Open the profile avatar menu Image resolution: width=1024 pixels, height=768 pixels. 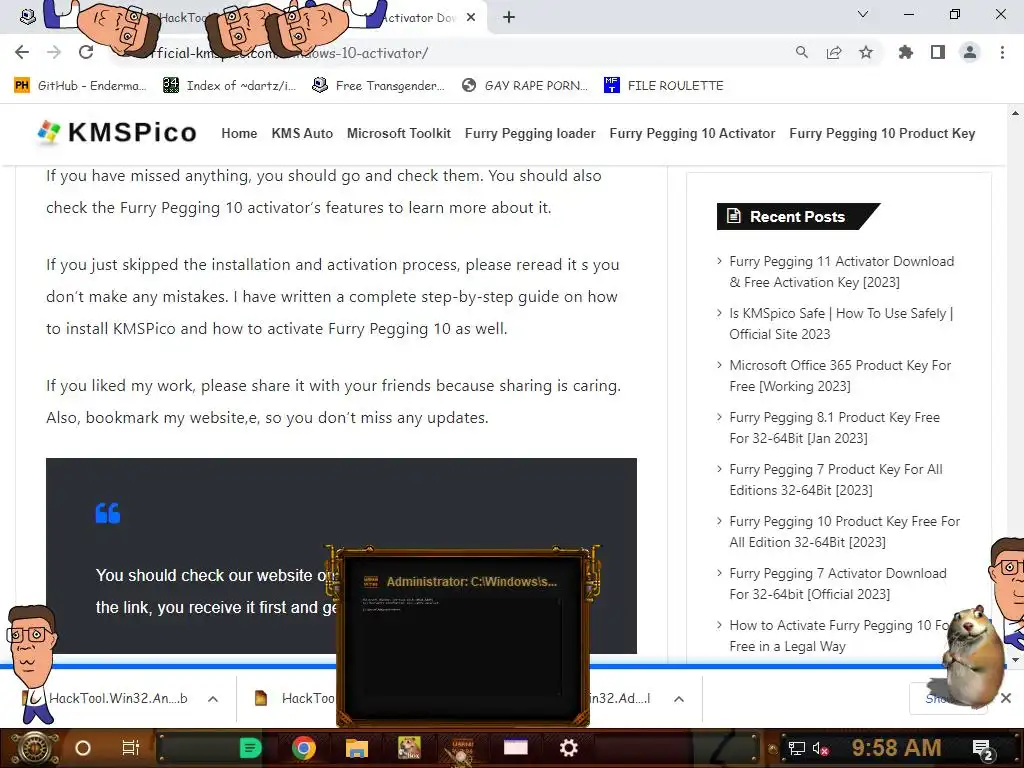[970, 52]
